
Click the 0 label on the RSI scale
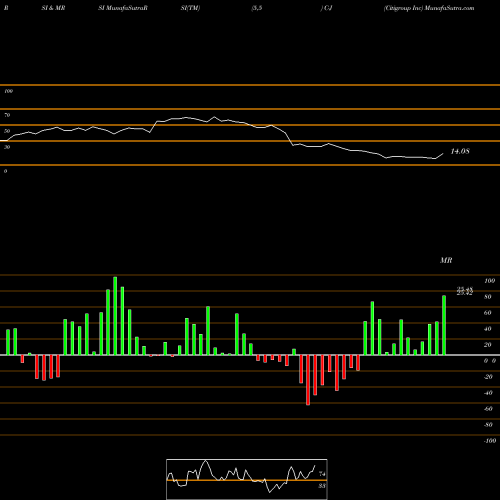(5, 171)
